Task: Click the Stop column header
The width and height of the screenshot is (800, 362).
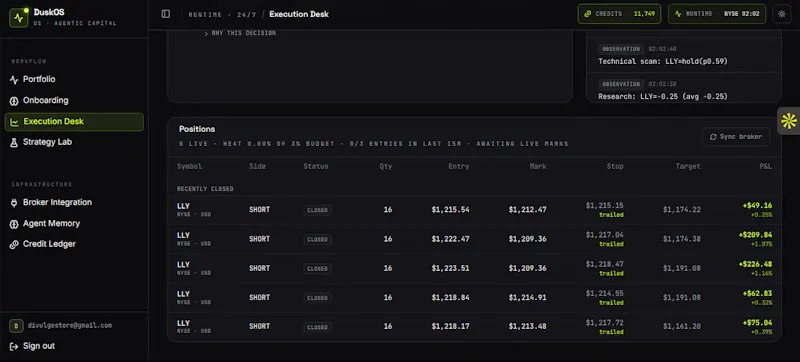Action: [x=615, y=167]
